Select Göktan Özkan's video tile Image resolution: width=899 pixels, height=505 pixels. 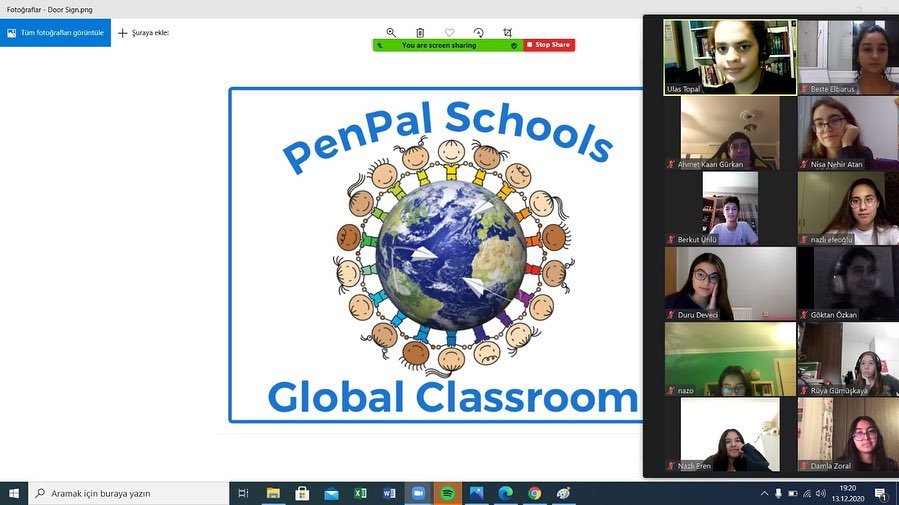(x=849, y=283)
